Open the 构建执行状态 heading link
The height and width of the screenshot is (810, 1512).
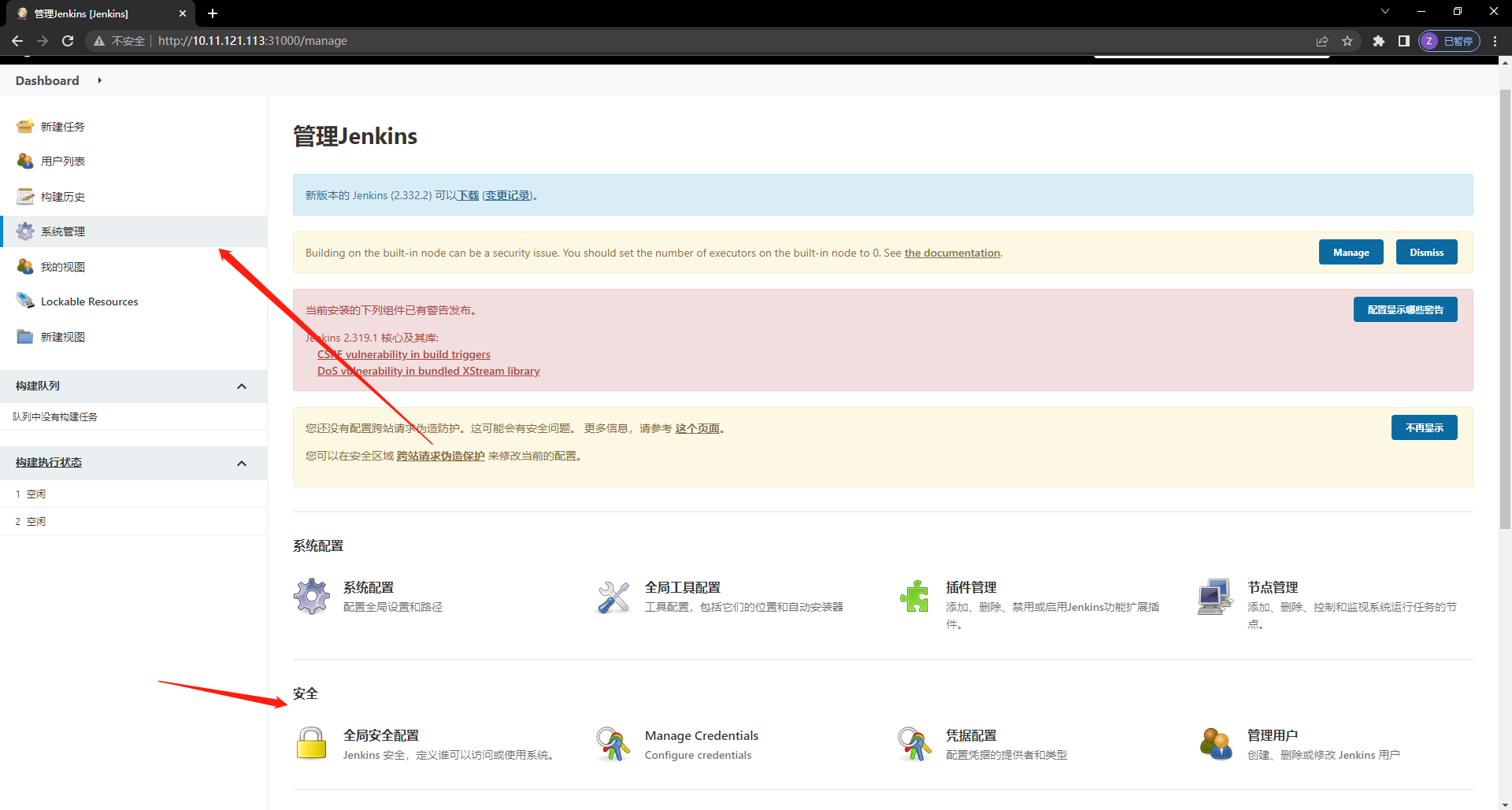tap(48, 462)
